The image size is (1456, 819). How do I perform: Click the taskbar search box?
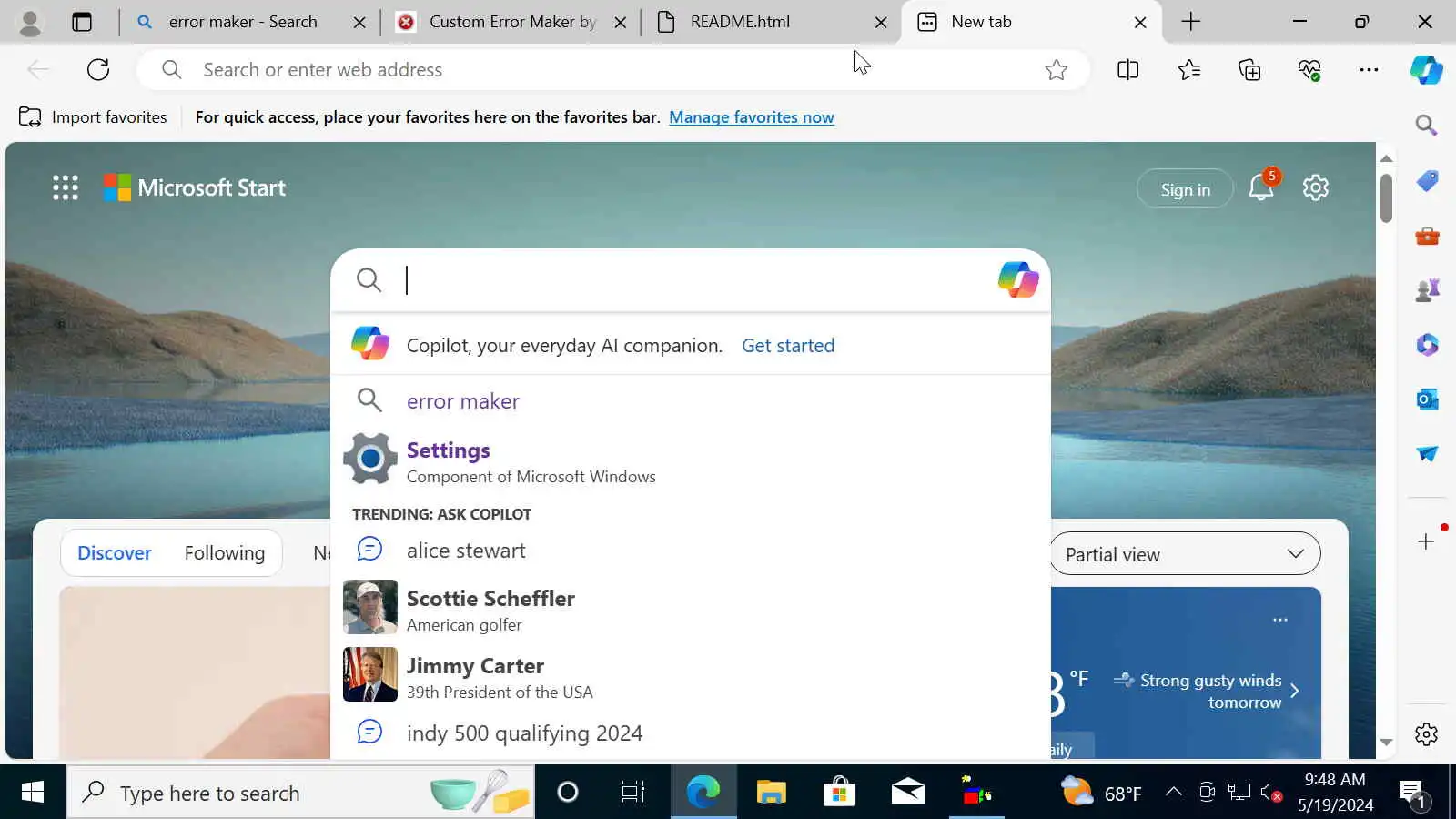click(300, 793)
